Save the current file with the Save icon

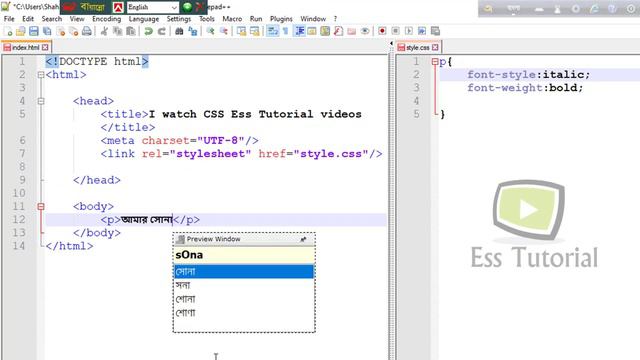(33, 31)
